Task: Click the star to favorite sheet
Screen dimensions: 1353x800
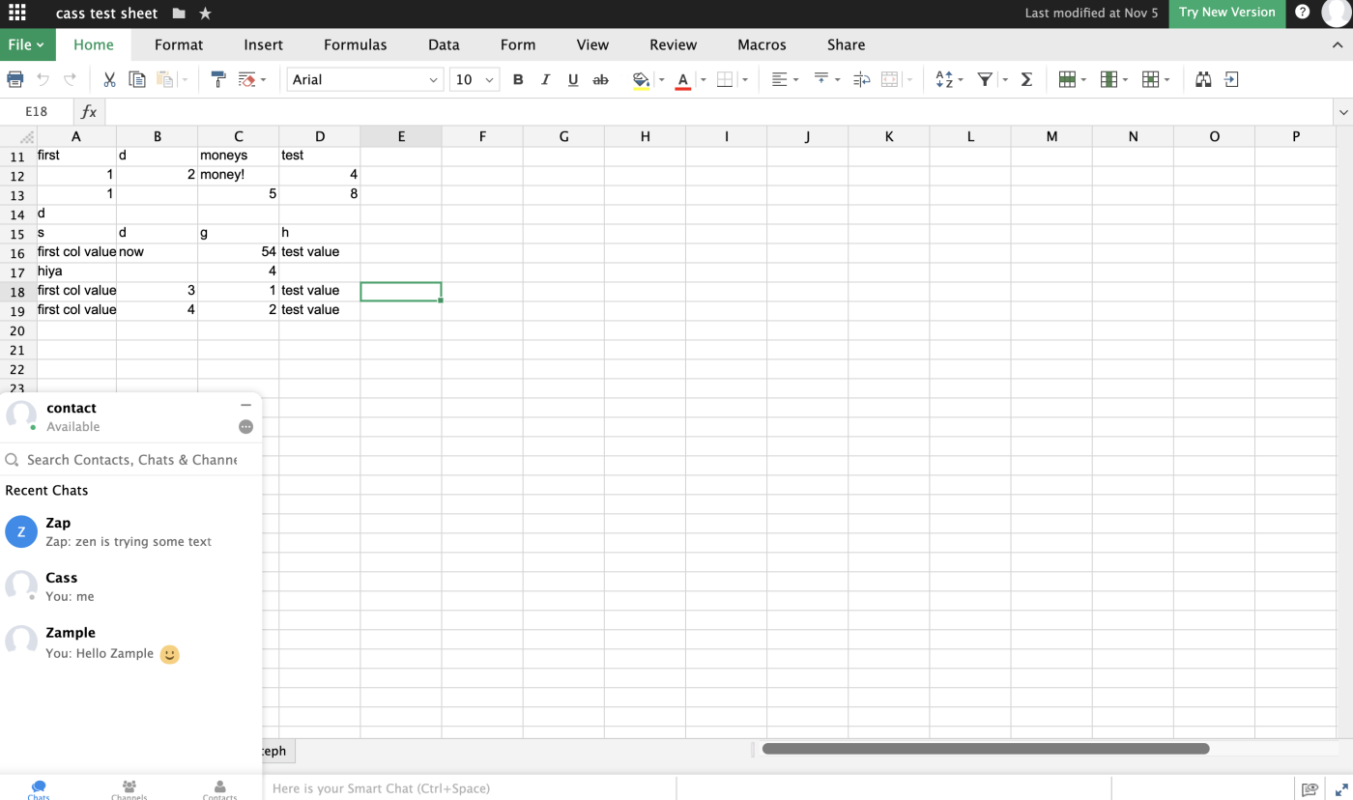Action: [x=205, y=13]
